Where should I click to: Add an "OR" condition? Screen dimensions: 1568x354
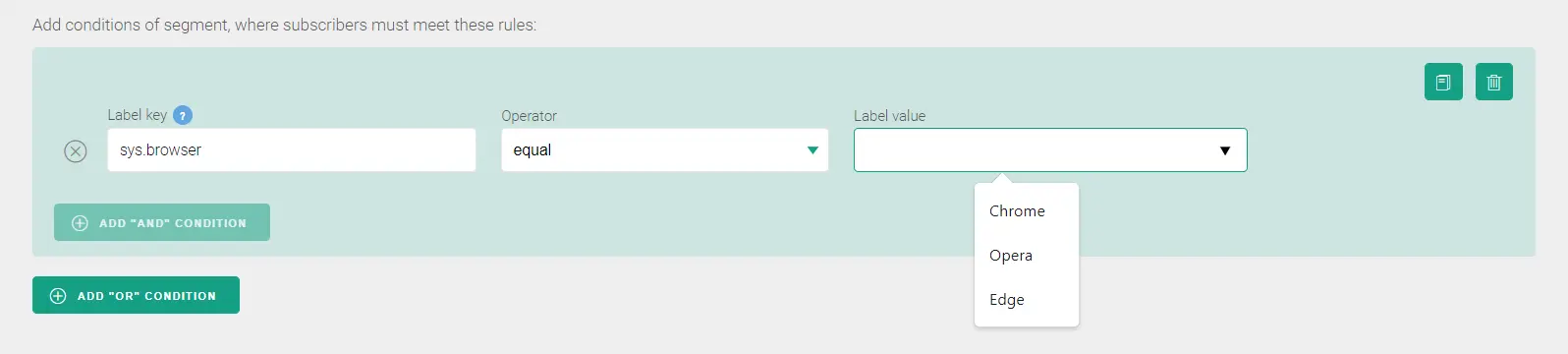[136, 295]
